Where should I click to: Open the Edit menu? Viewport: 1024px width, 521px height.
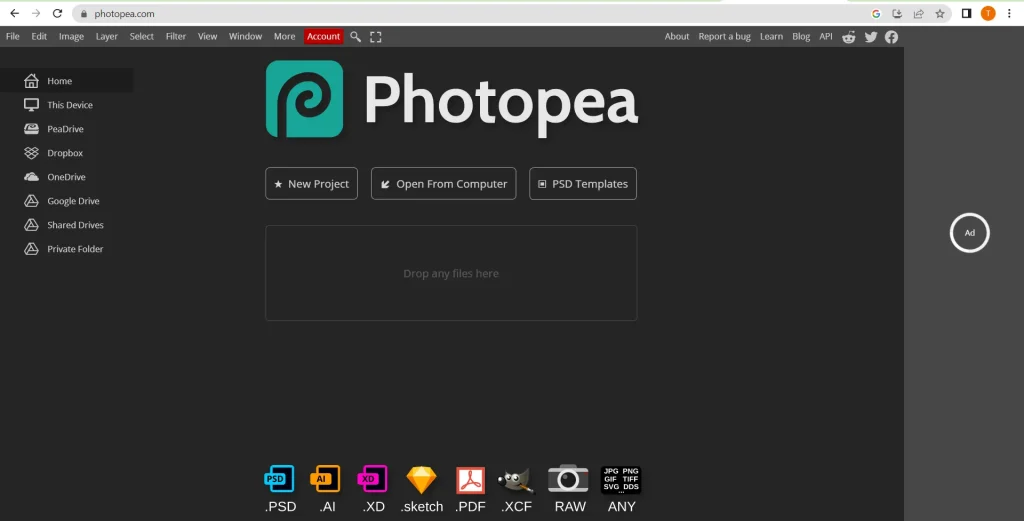39,37
